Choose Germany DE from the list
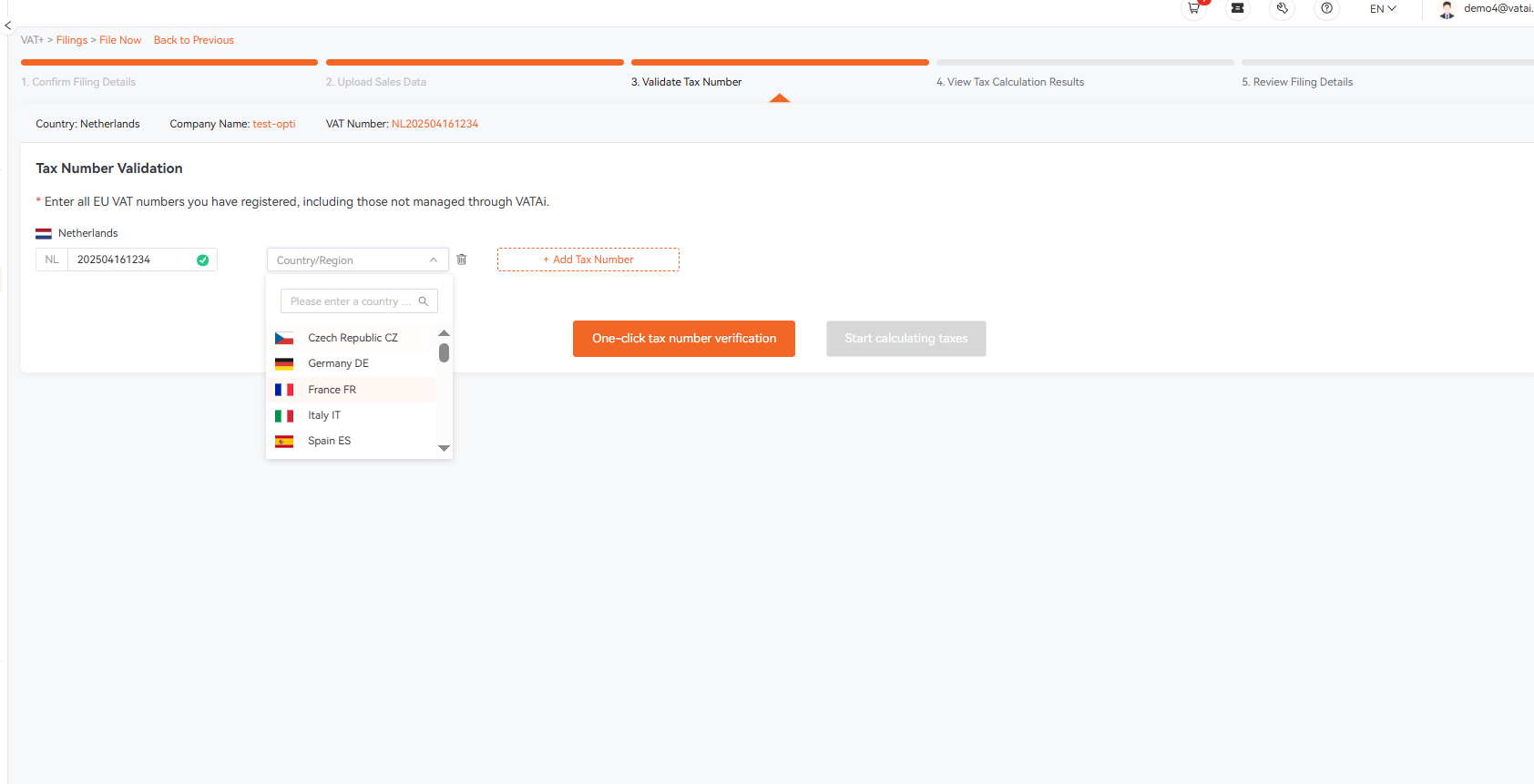This screenshot has height=784, width=1534. [x=351, y=363]
